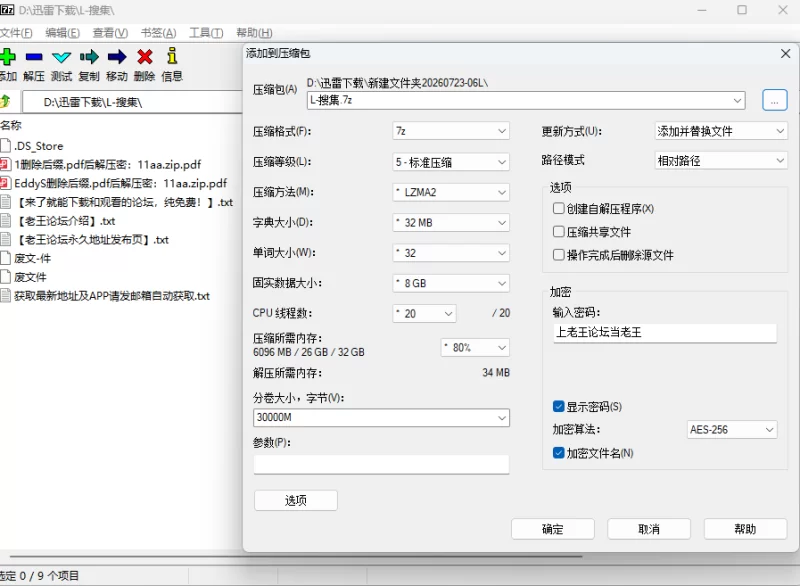
Task: Open the 工具(T) menu
Action: click(206, 33)
